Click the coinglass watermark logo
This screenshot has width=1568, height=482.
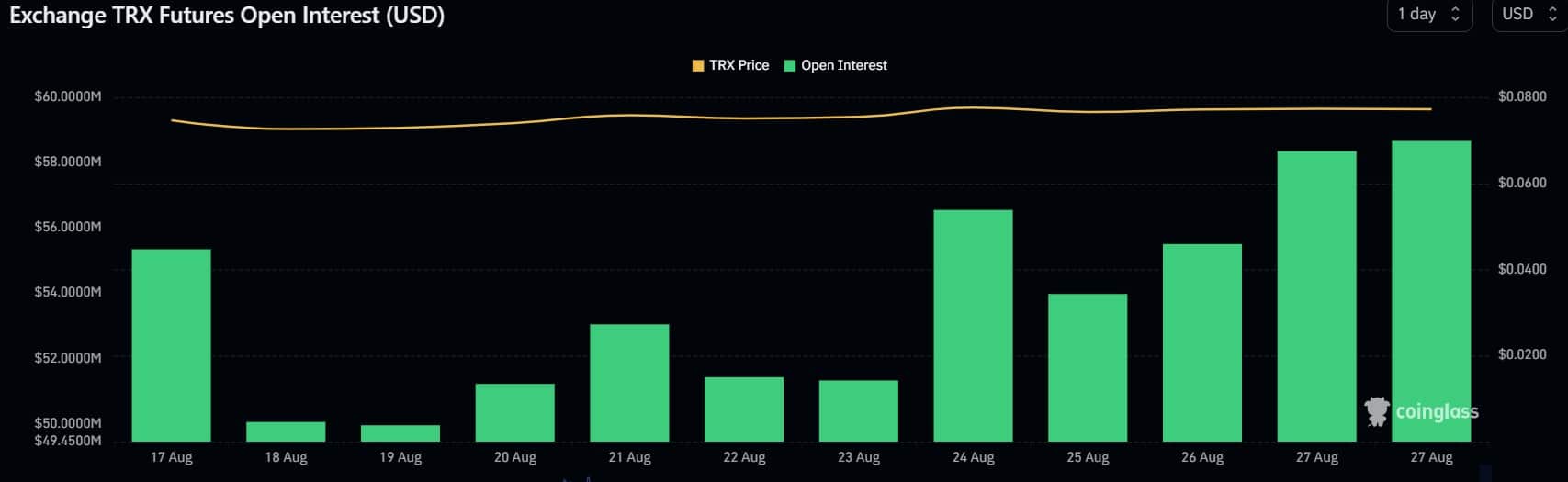[x=1422, y=411]
